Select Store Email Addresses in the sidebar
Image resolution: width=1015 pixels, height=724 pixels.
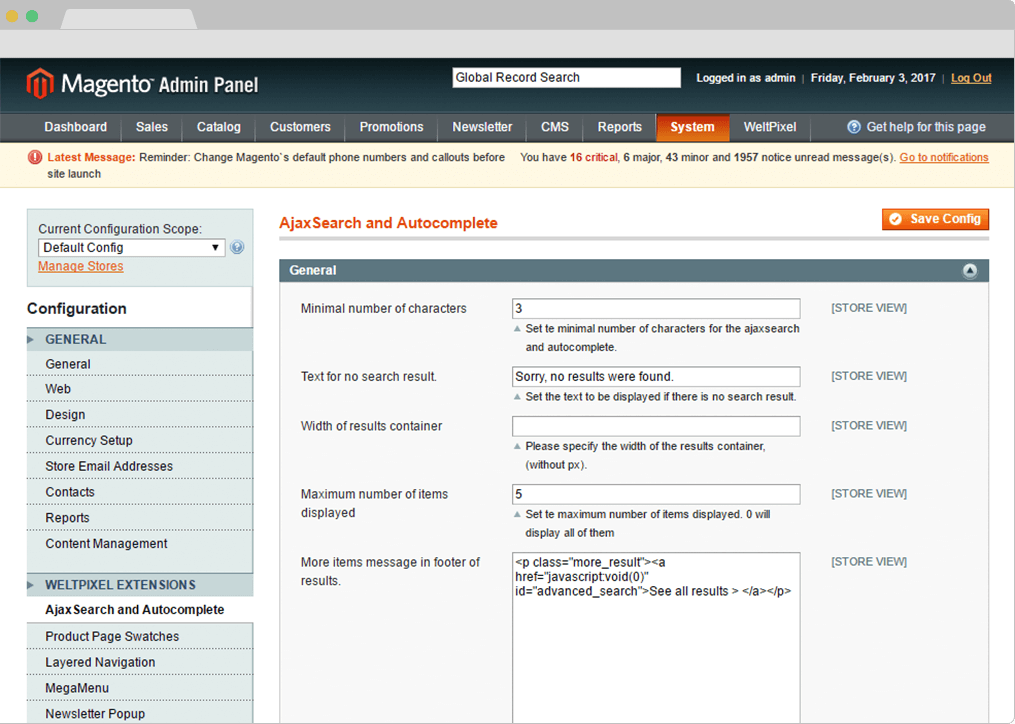point(140,466)
